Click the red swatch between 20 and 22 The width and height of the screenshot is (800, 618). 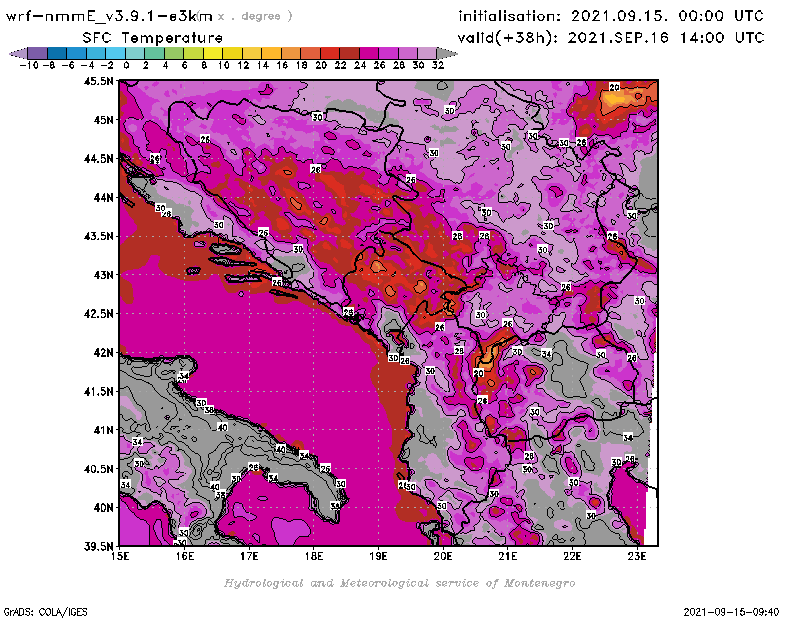point(329,53)
